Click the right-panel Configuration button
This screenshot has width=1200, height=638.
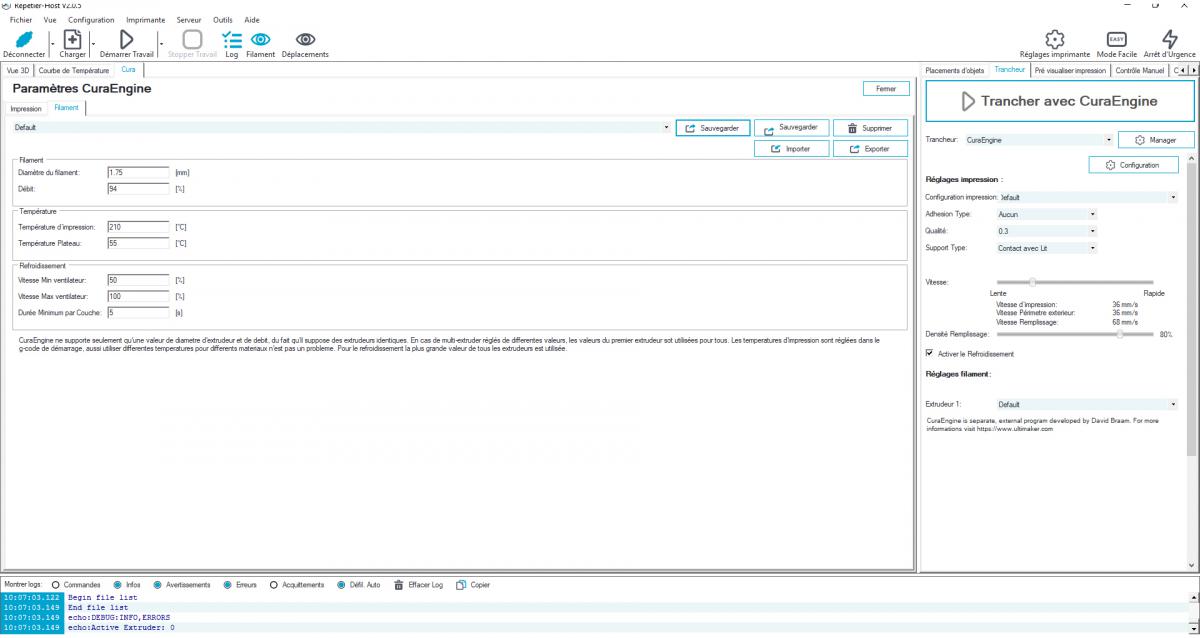tap(1134, 164)
